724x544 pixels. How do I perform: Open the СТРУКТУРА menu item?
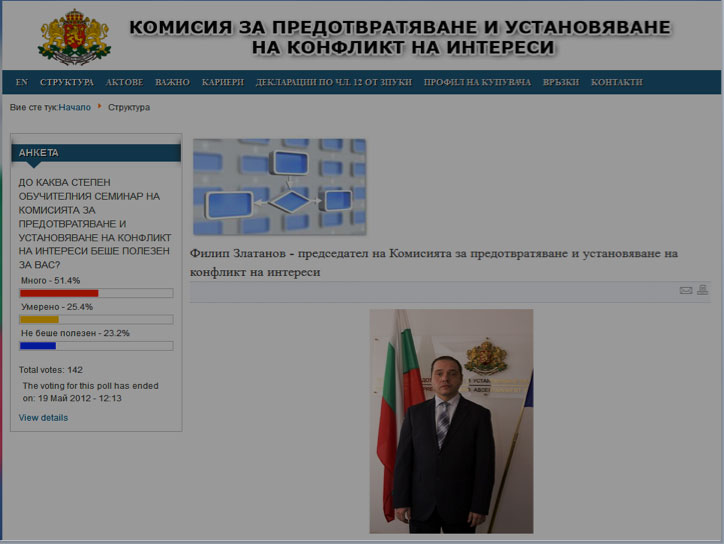67,82
